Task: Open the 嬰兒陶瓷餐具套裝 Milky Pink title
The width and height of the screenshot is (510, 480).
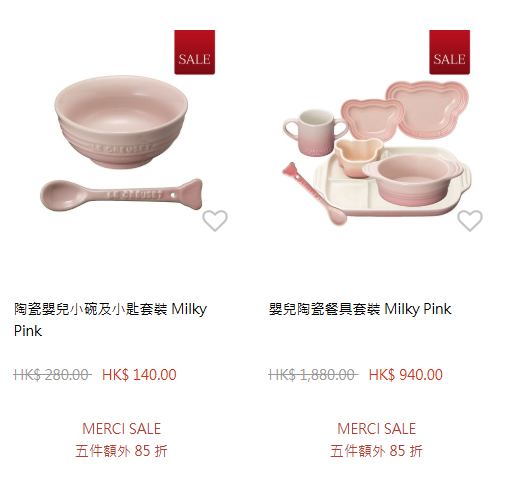Action: 360,309
